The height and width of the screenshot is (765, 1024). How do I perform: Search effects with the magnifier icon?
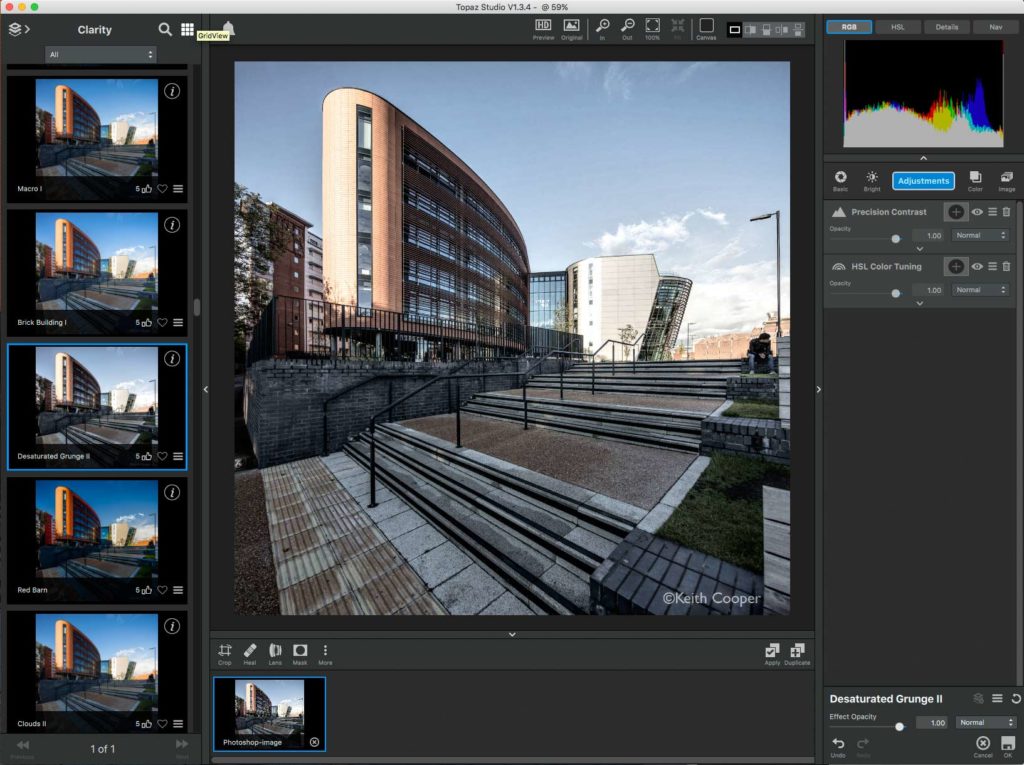(x=165, y=29)
